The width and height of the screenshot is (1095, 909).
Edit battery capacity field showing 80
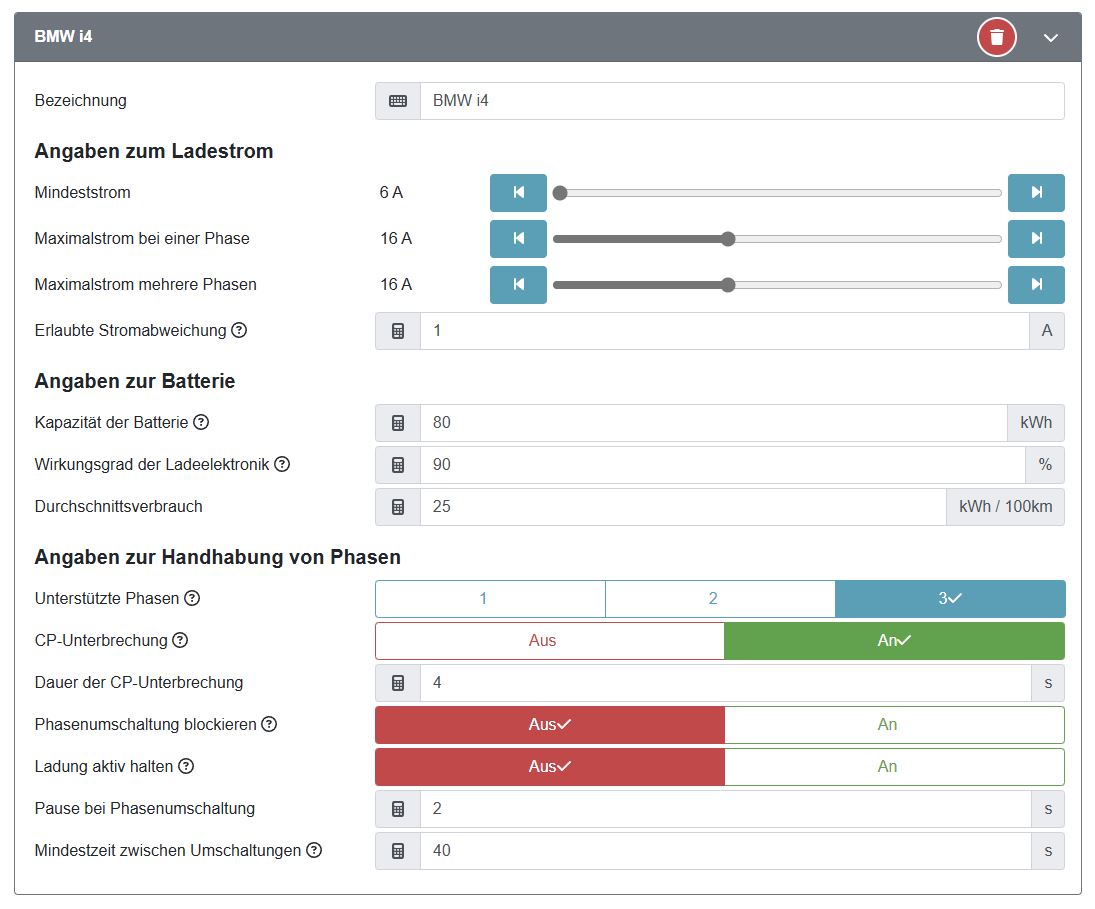tap(714, 423)
